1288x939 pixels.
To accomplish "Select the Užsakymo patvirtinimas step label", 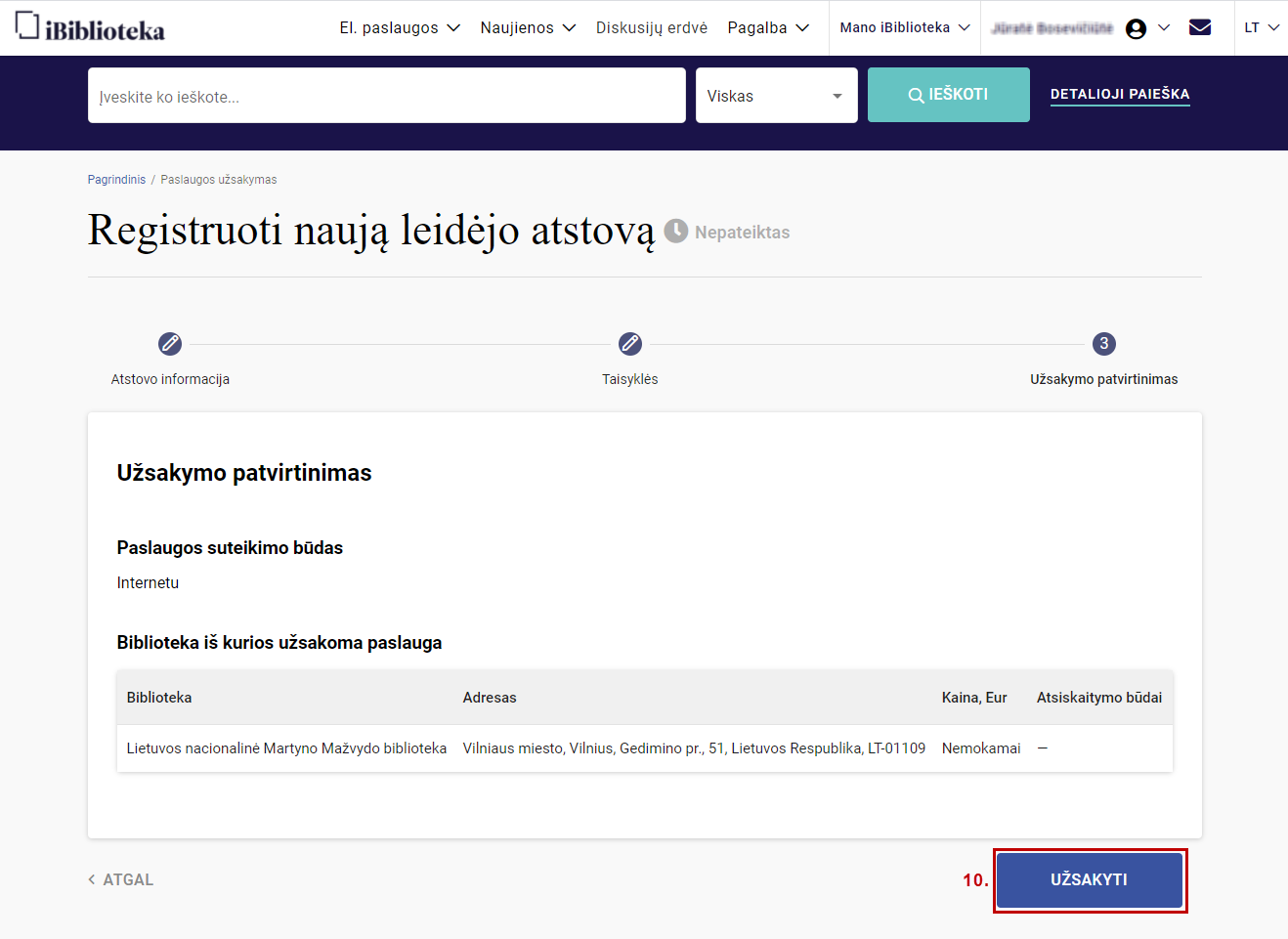I will [1104, 379].
